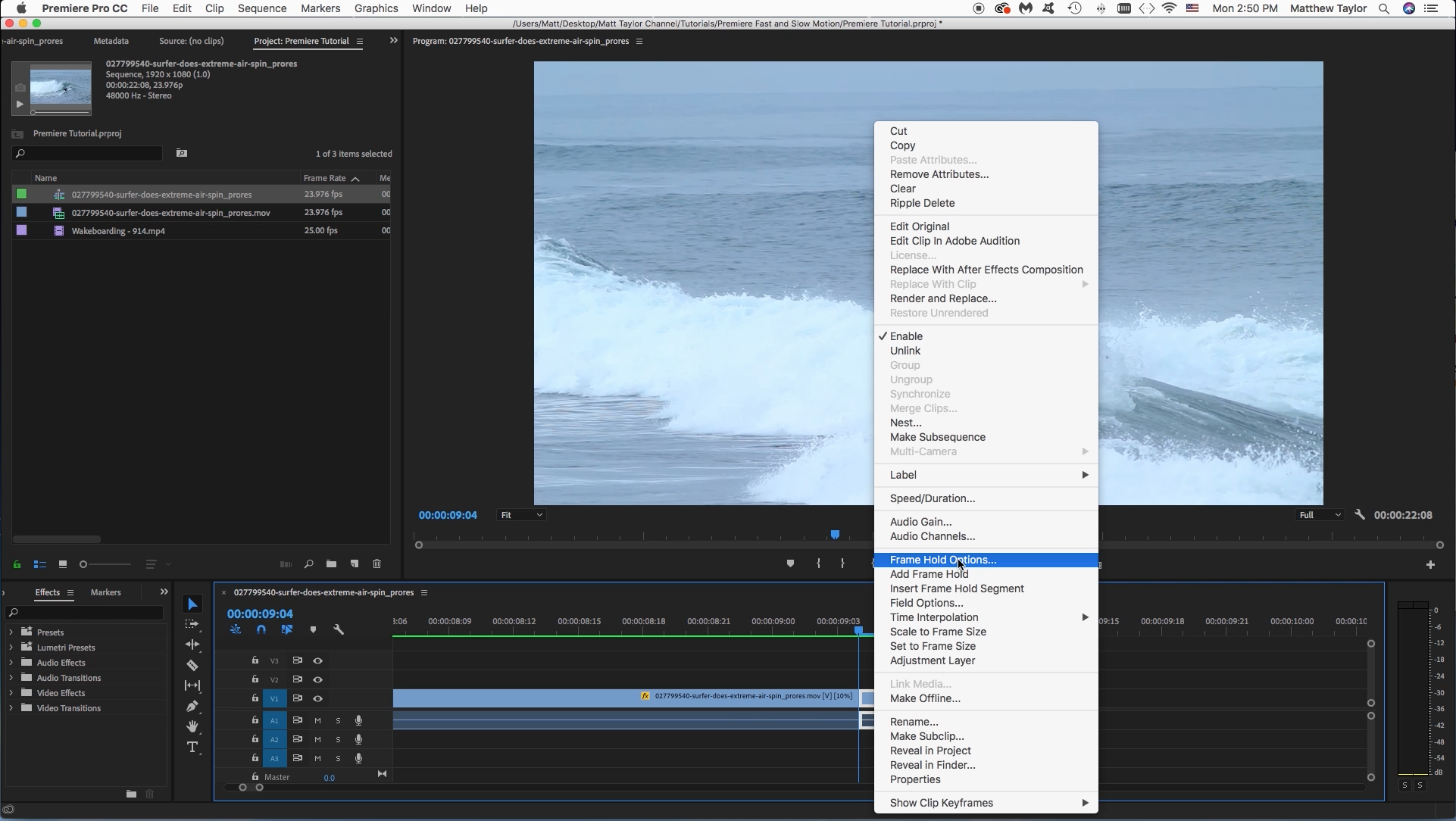Select the Ripple Edit tool

click(x=192, y=645)
